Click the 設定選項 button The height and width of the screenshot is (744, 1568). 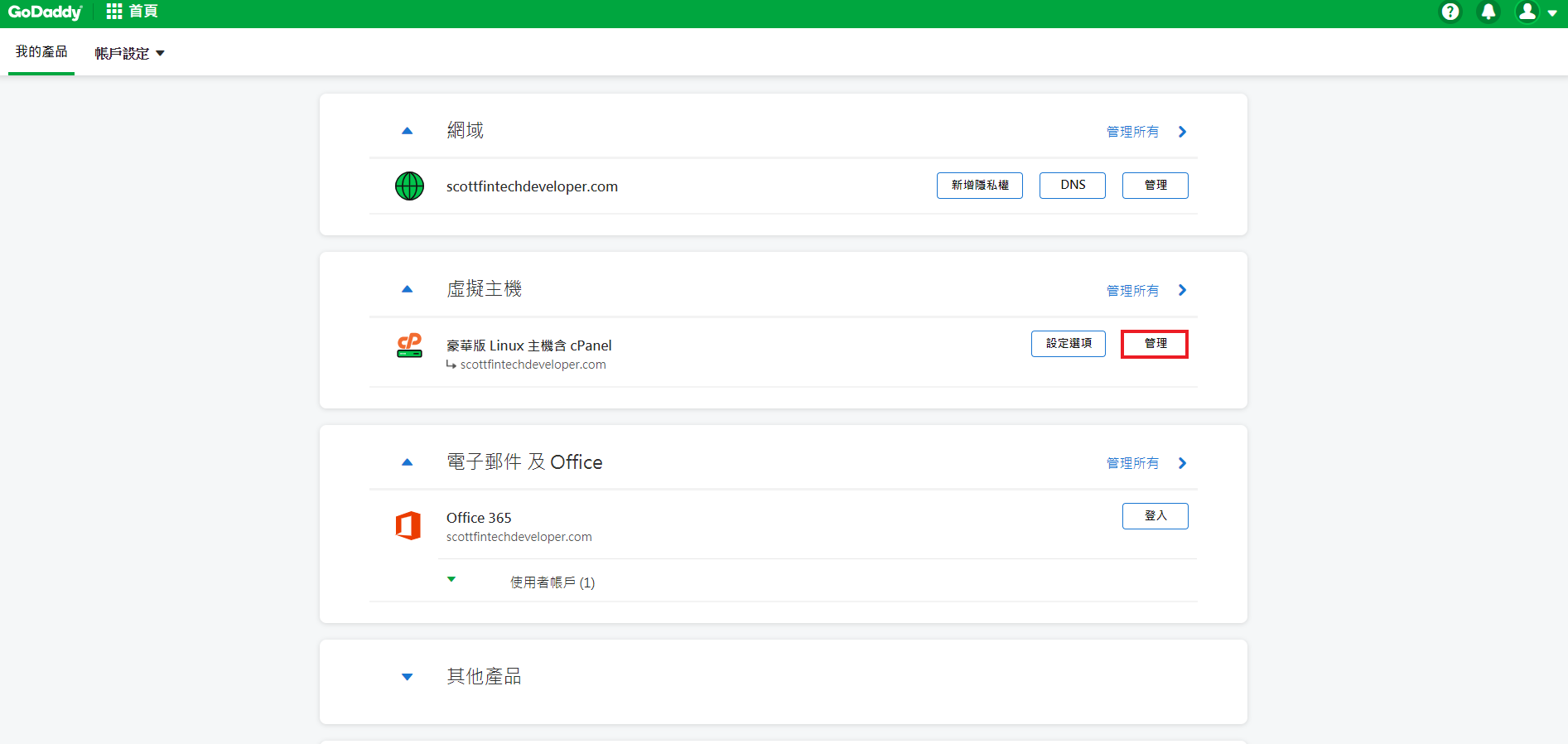pyautogui.click(x=1069, y=344)
